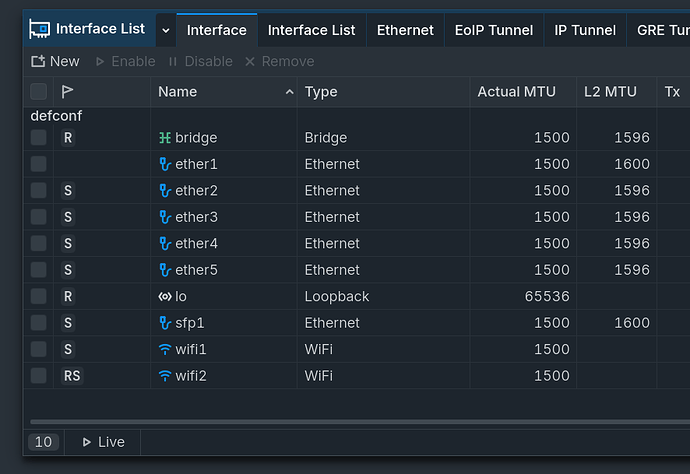Click the flag column header icon
690x474 pixels.
click(67, 92)
